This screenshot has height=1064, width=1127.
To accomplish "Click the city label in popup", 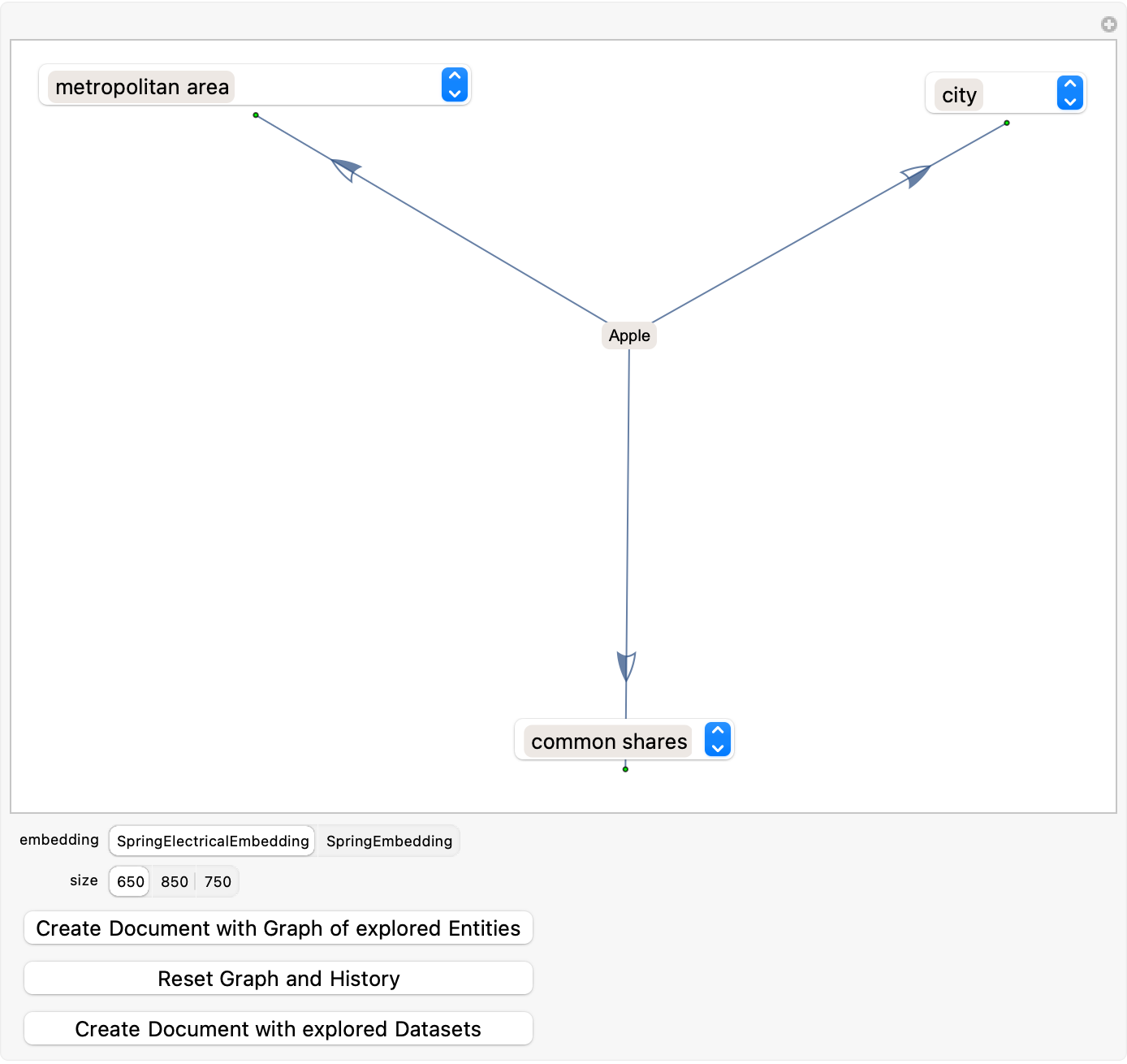I will coord(959,95).
